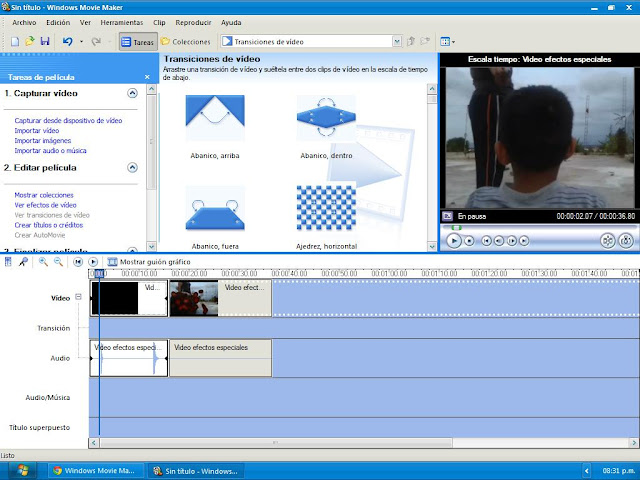
Task: Stop the preview playback
Action: [469, 241]
